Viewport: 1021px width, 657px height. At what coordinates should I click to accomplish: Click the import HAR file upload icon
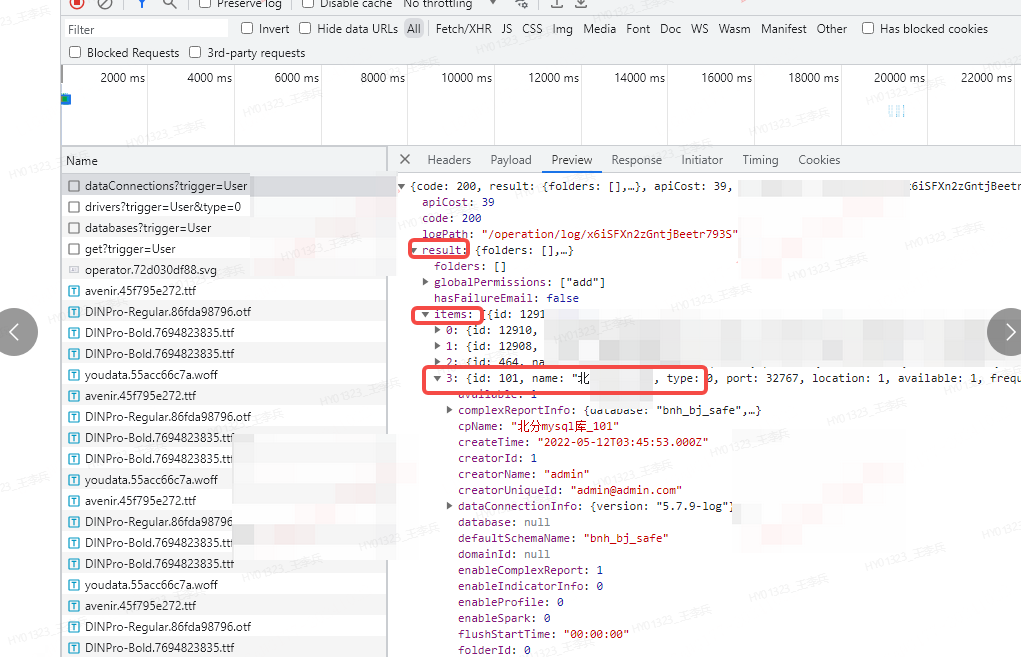pos(557,3)
